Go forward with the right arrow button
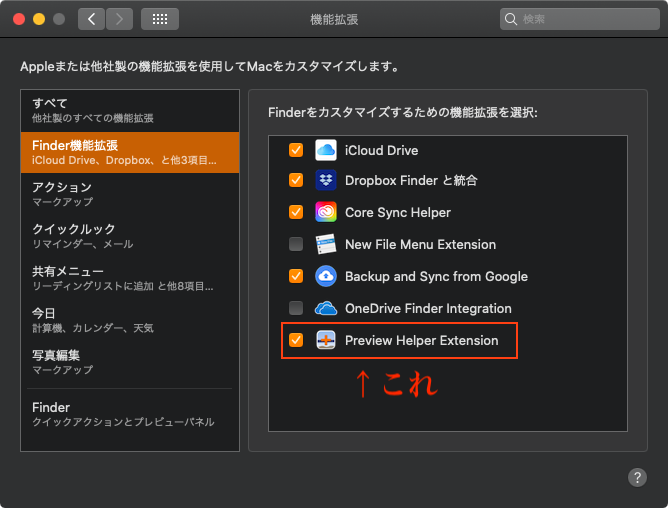The height and width of the screenshot is (508, 668). point(119,19)
